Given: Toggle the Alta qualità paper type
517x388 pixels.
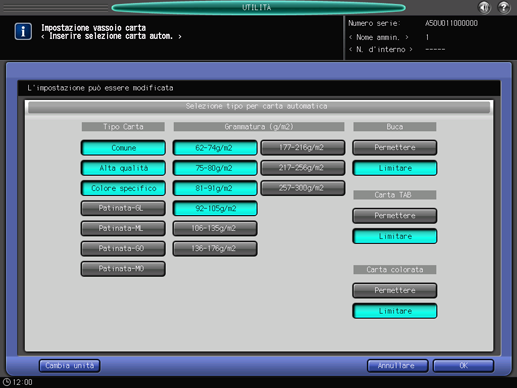Looking at the screenshot, I should click(x=123, y=168).
